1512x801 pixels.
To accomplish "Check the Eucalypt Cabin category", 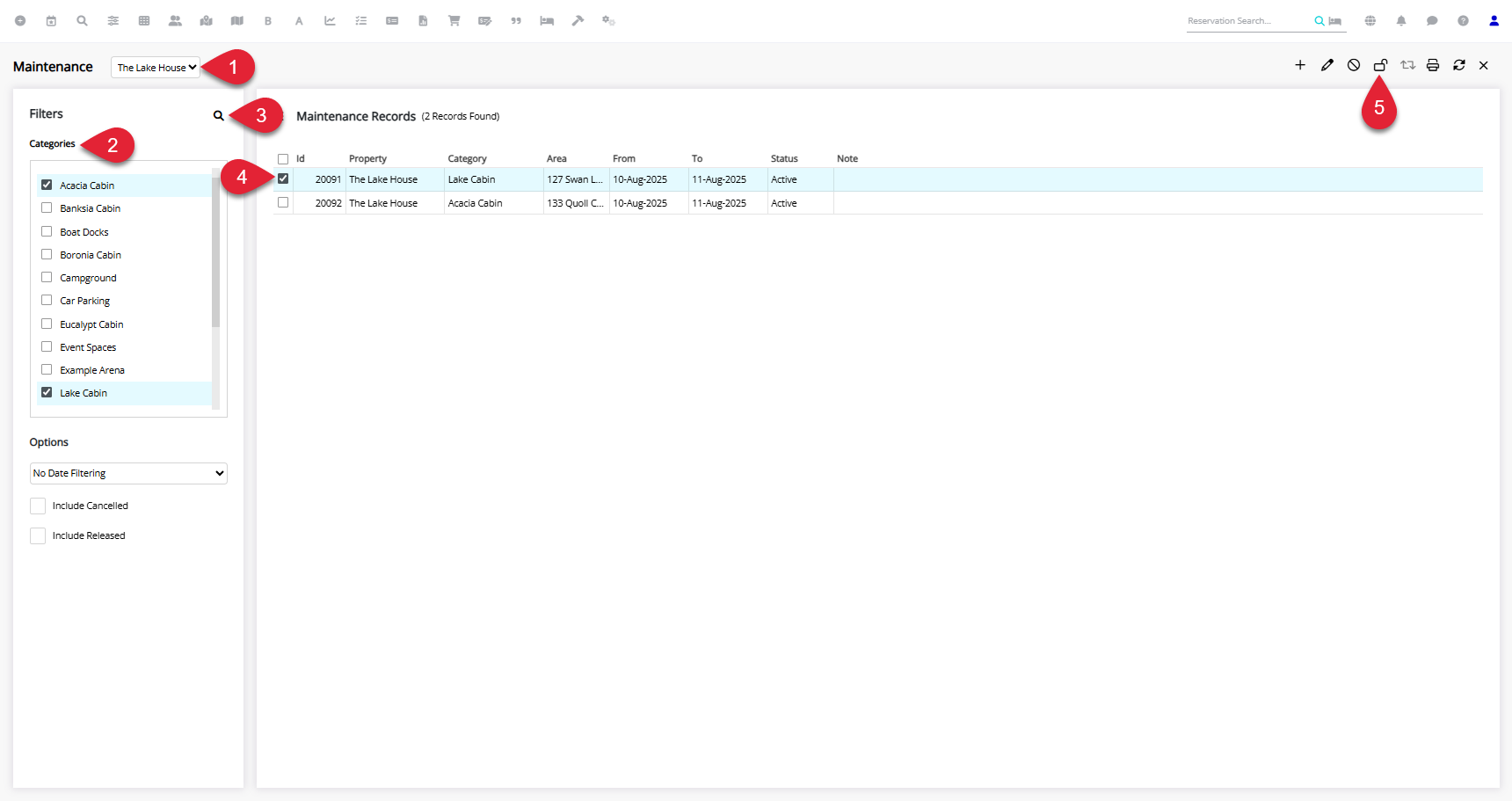I will 47,324.
